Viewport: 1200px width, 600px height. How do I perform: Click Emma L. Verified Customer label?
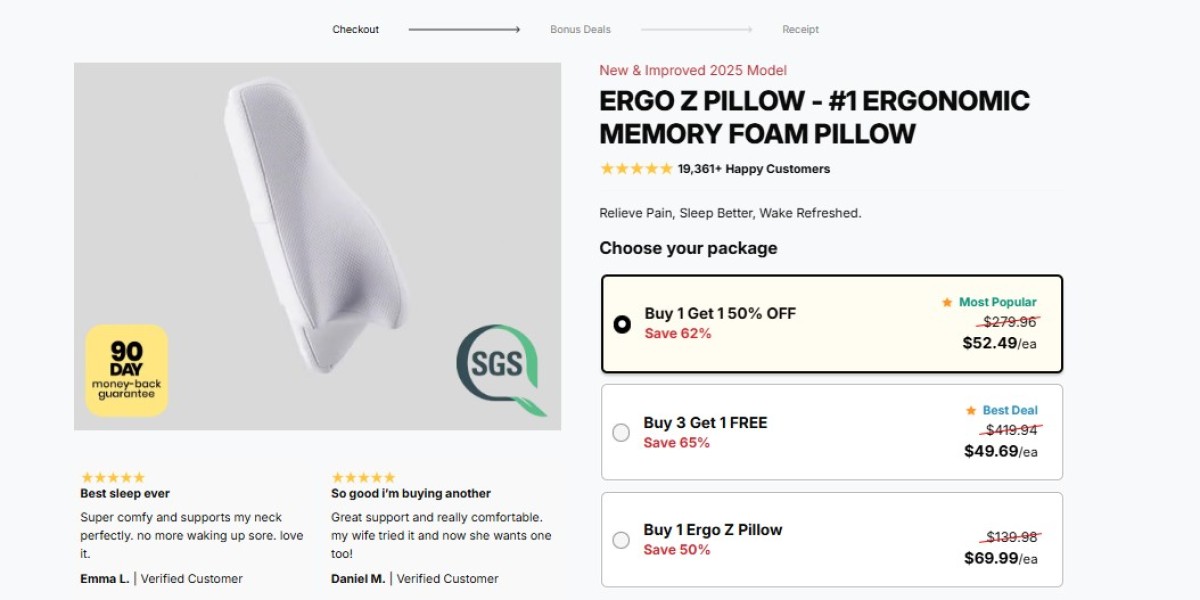161,578
